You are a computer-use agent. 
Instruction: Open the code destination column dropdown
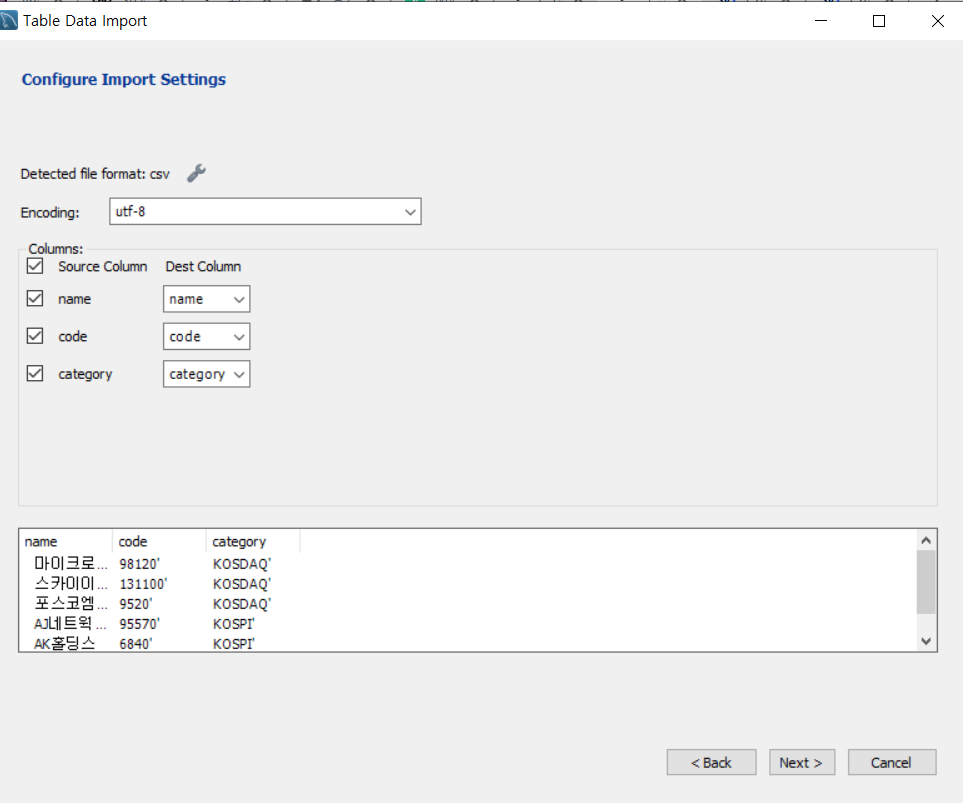pyautogui.click(x=206, y=337)
